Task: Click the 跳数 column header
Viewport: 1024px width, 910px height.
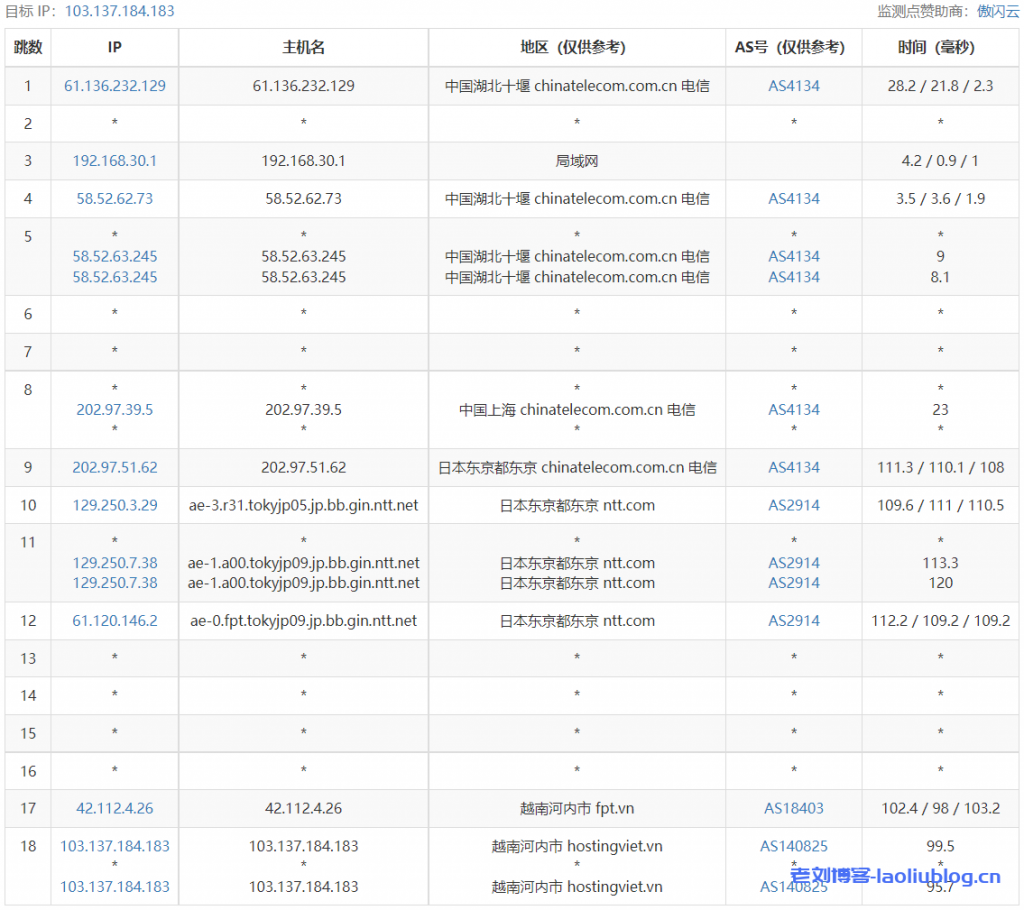Action: (28, 48)
